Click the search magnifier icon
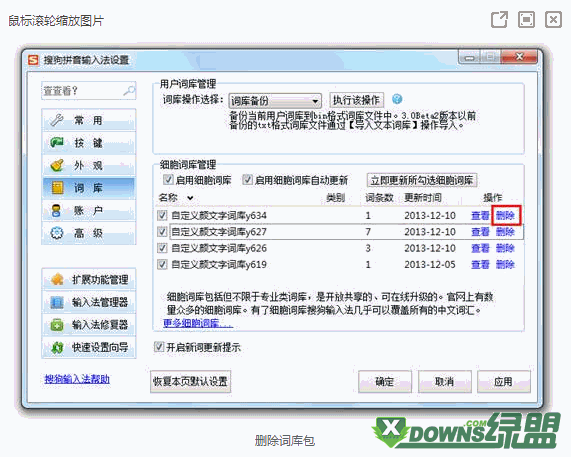 (x=129, y=90)
